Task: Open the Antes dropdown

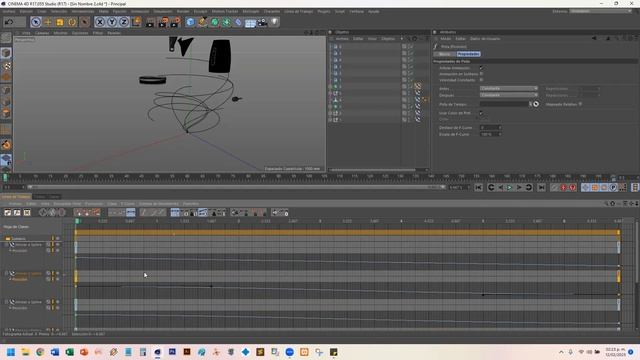Action: point(509,88)
